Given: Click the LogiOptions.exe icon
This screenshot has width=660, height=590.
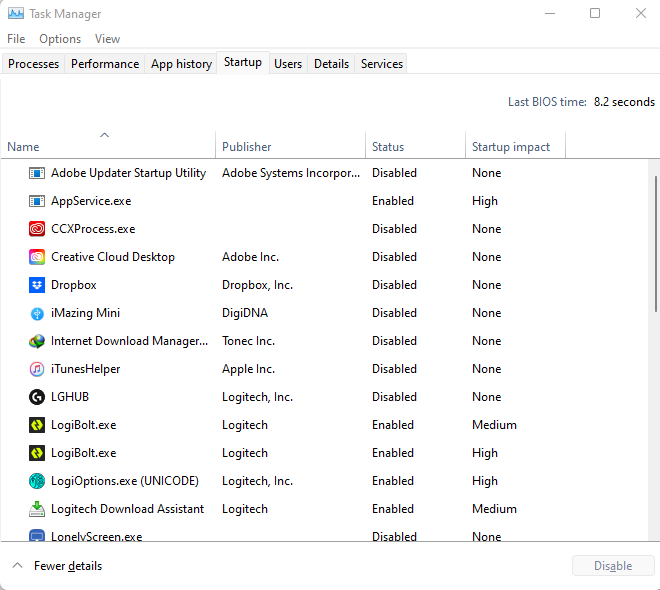Looking at the screenshot, I should tap(37, 481).
